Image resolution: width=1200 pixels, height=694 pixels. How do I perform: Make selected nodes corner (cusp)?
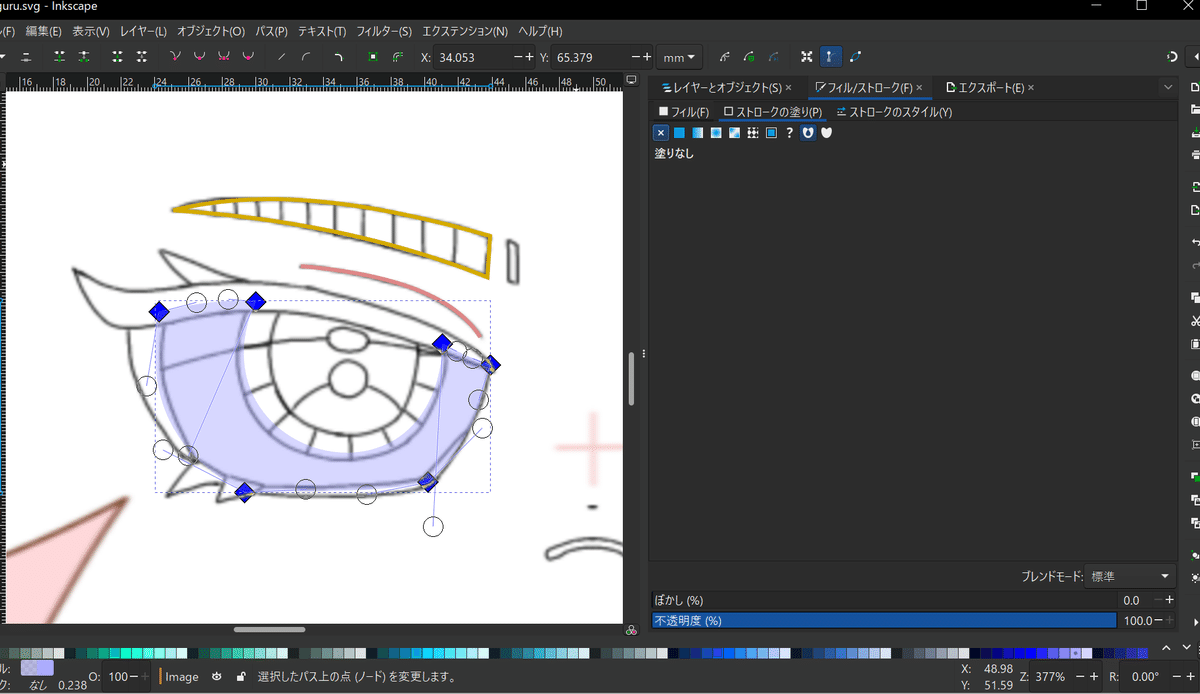coord(176,57)
